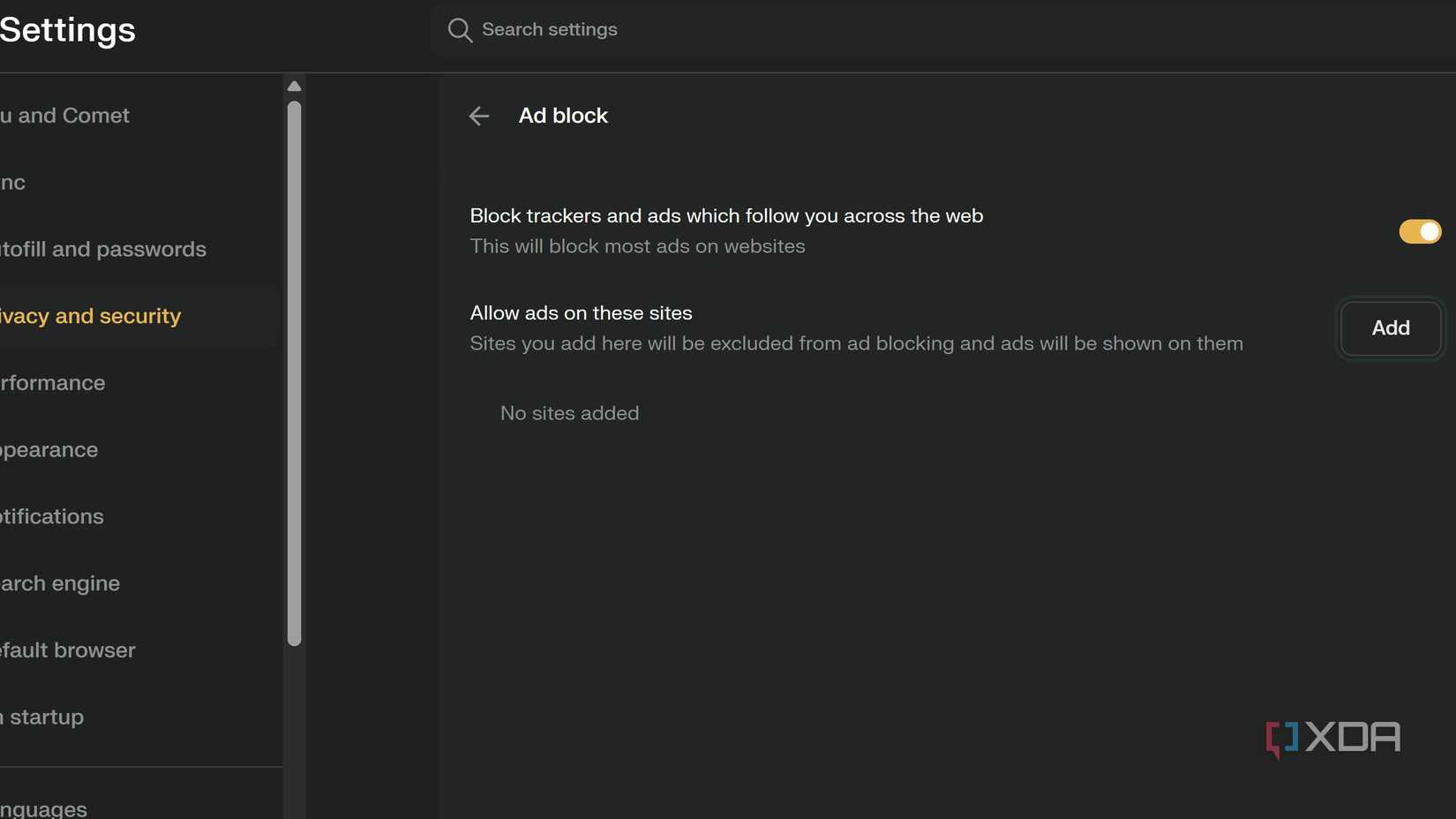Click the search magnifier icon
Image resolution: width=1456 pixels, height=819 pixels.
(x=460, y=30)
